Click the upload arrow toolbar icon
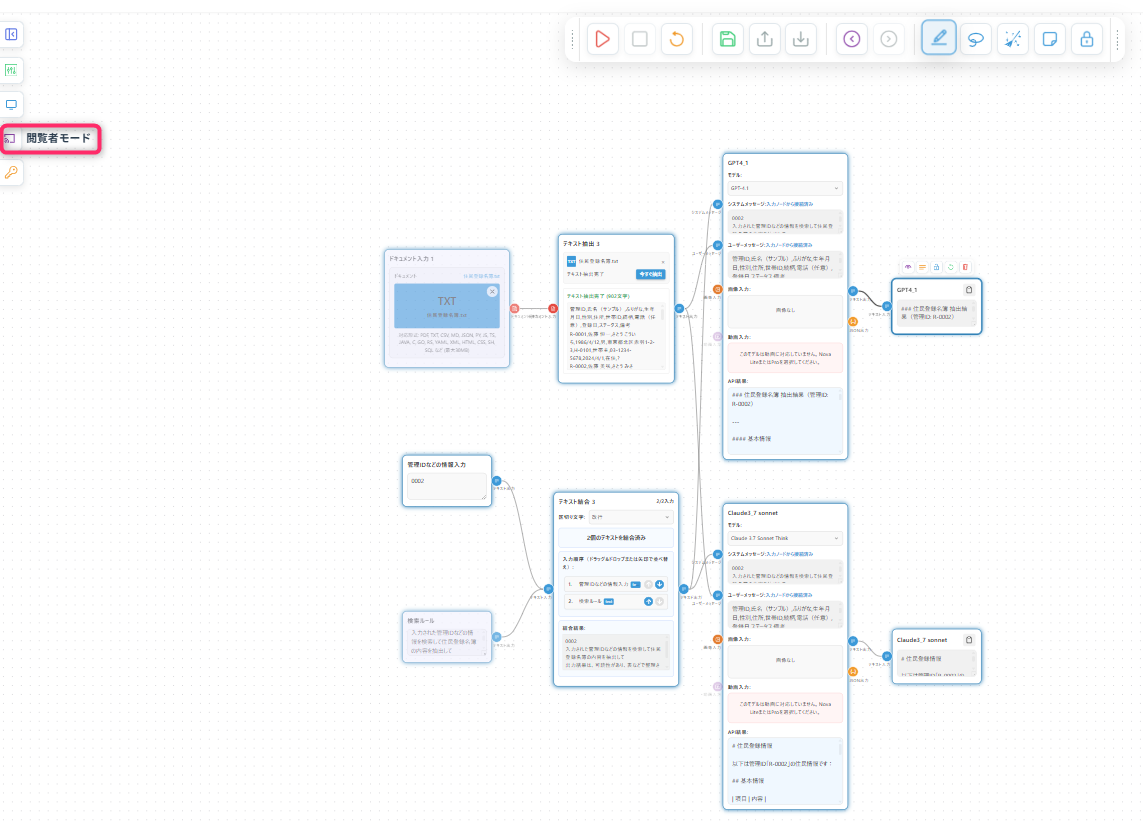Screen dimensions: 1143x822 tap(765, 39)
